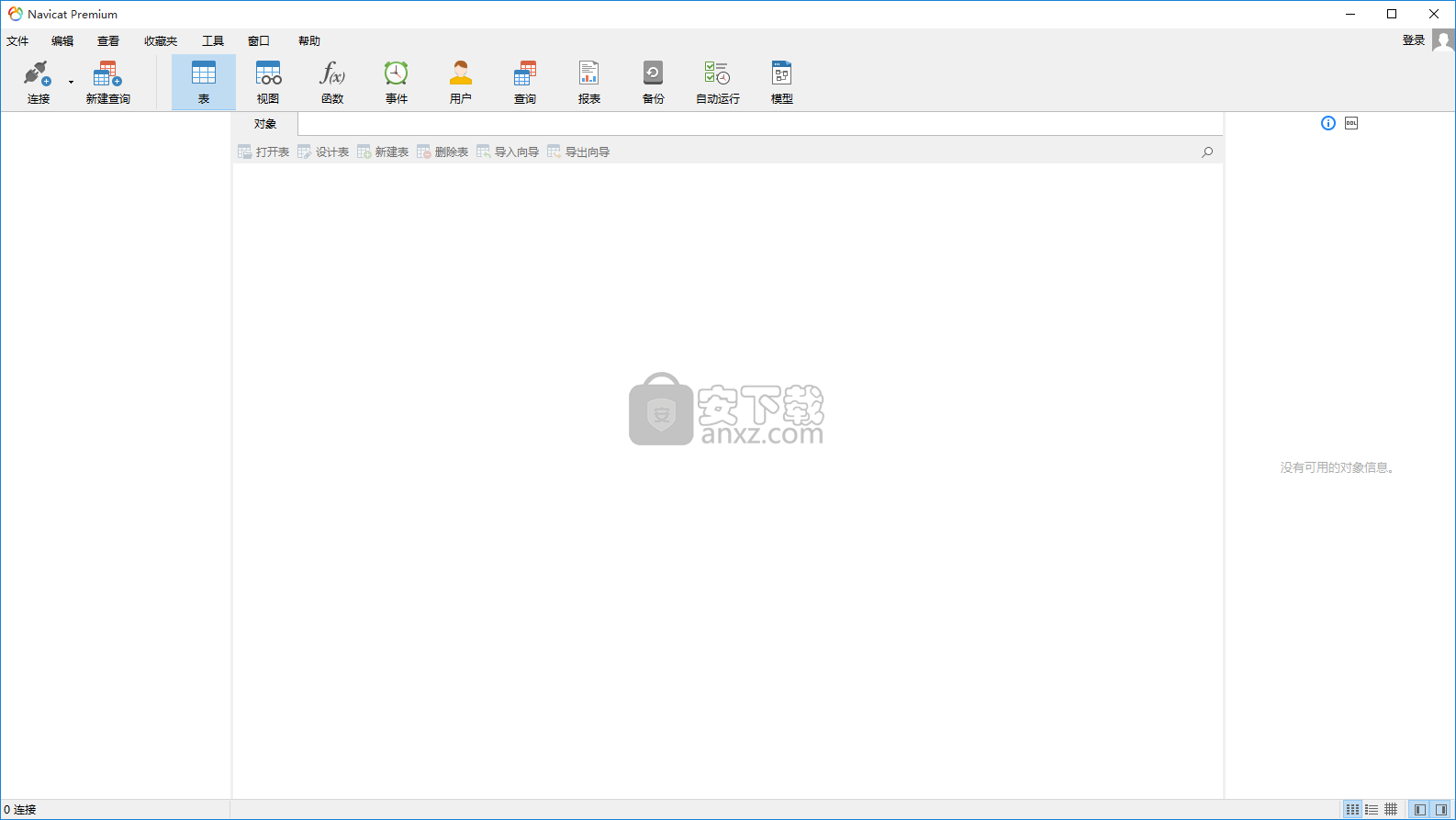1456x820 pixels.
Task: Click the object search magnifier icon
Action: (1207, 152)
